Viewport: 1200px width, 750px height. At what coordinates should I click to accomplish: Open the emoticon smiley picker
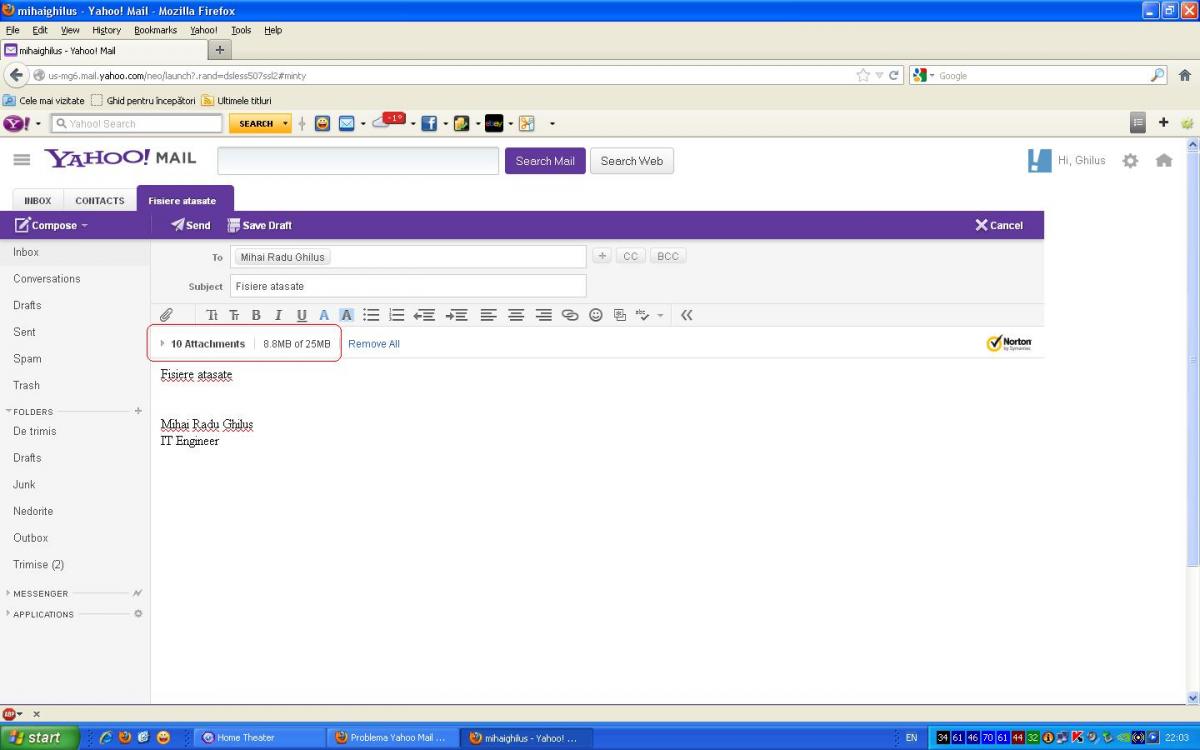pos(596,315)
